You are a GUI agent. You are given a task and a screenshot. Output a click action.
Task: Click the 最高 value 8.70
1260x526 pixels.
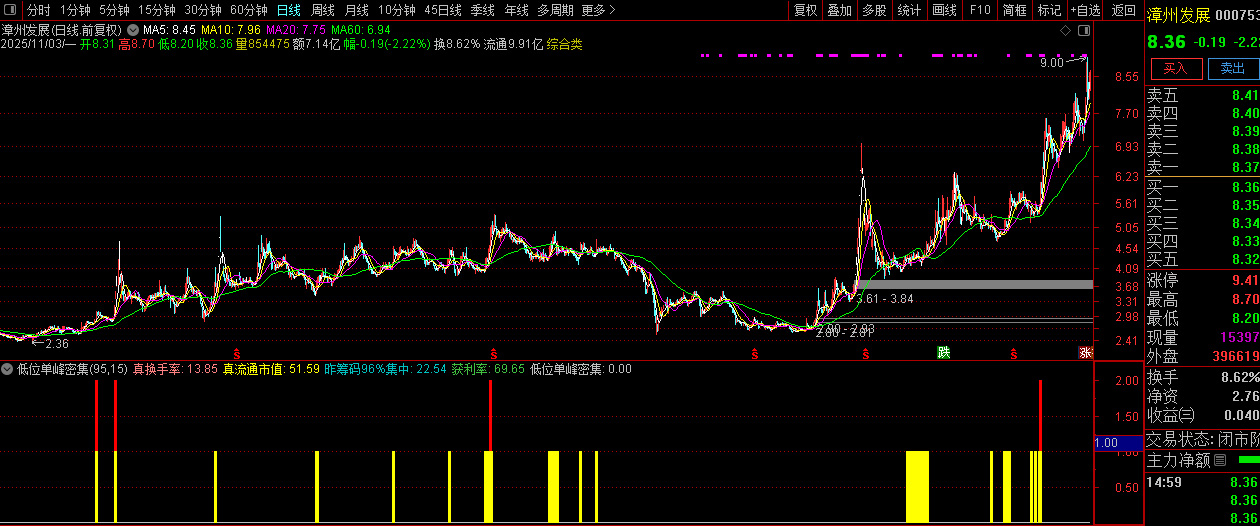[1244, 299]
